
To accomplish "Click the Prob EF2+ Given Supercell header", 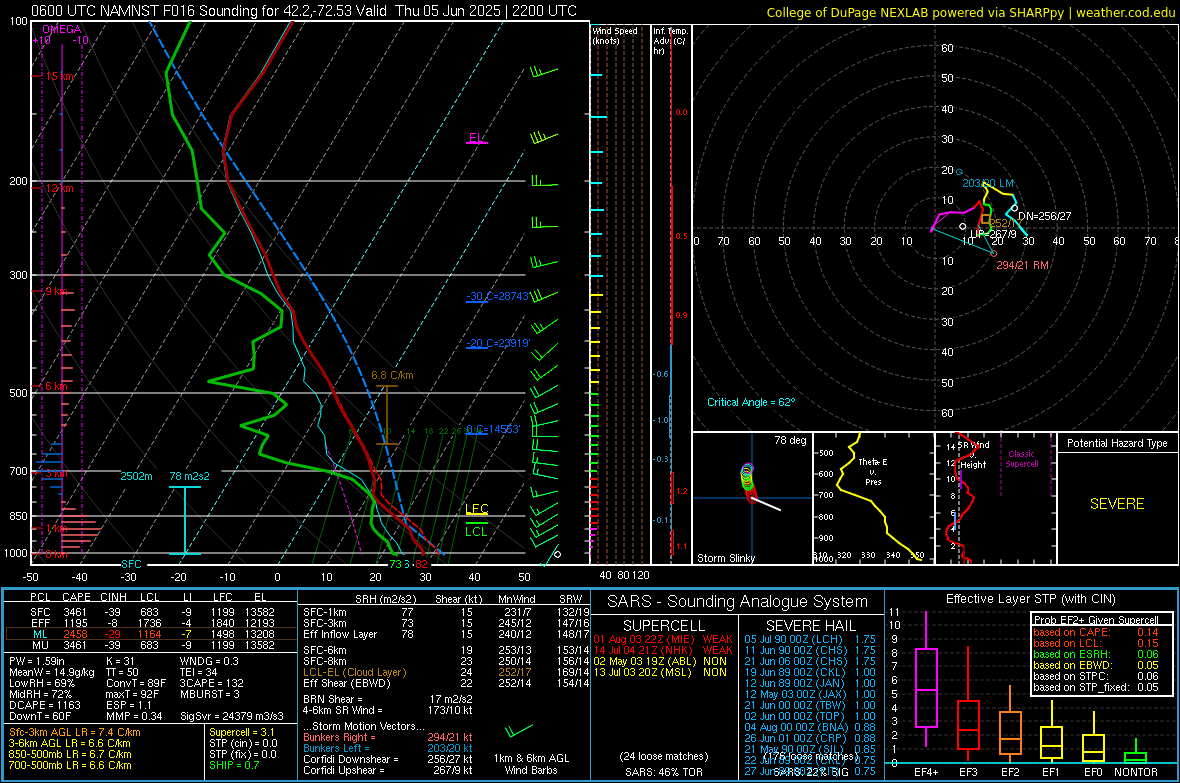I will click(1096, 620).
